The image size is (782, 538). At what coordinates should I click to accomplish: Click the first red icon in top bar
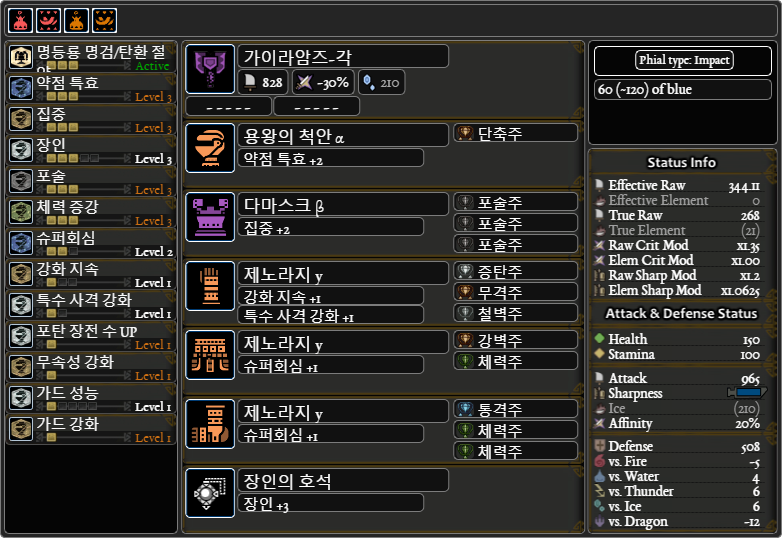[x=20, y=20]
